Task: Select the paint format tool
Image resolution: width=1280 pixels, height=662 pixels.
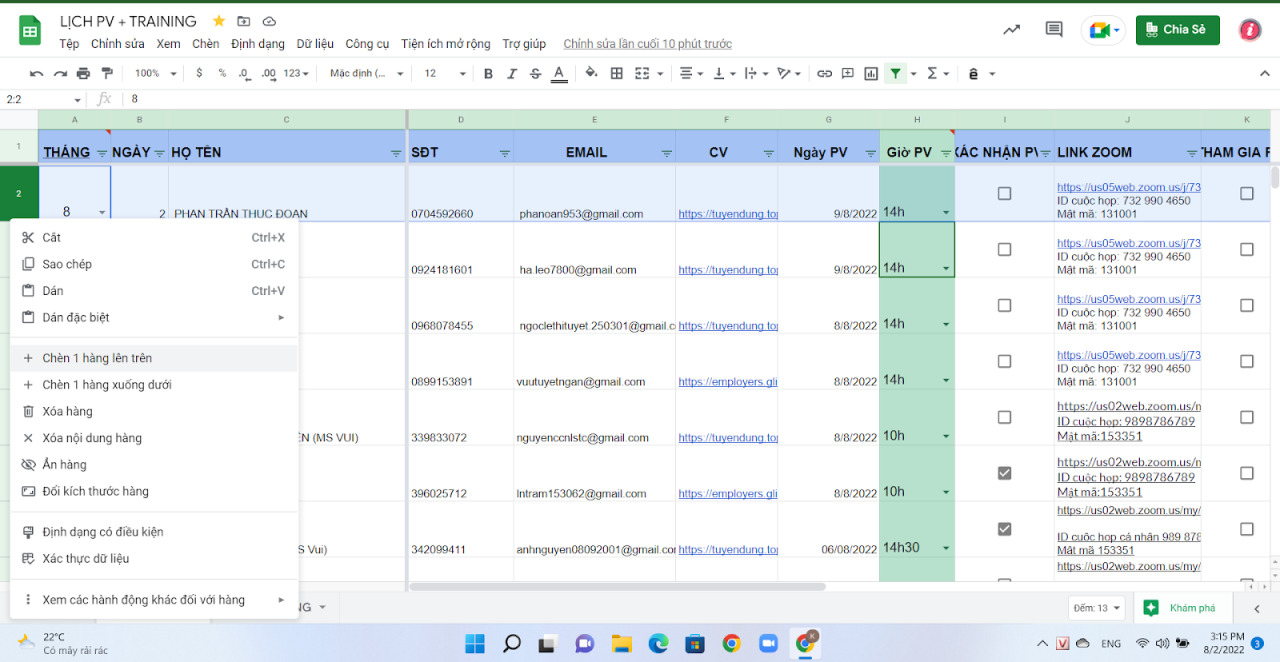Action: click(x=108, y=73)
